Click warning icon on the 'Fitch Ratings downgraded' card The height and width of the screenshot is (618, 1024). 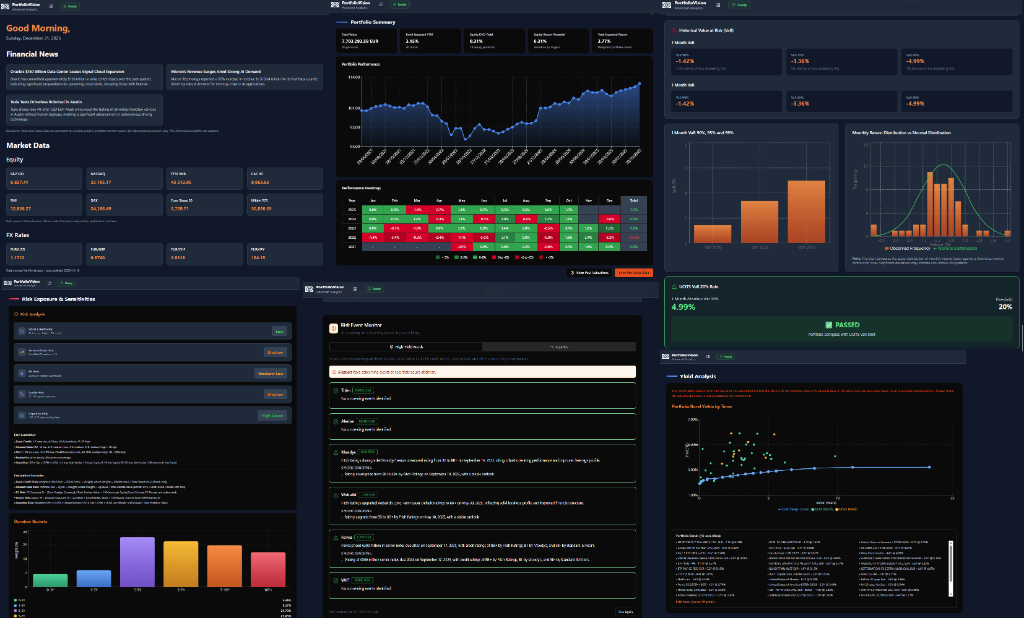[x=336, y=452]
